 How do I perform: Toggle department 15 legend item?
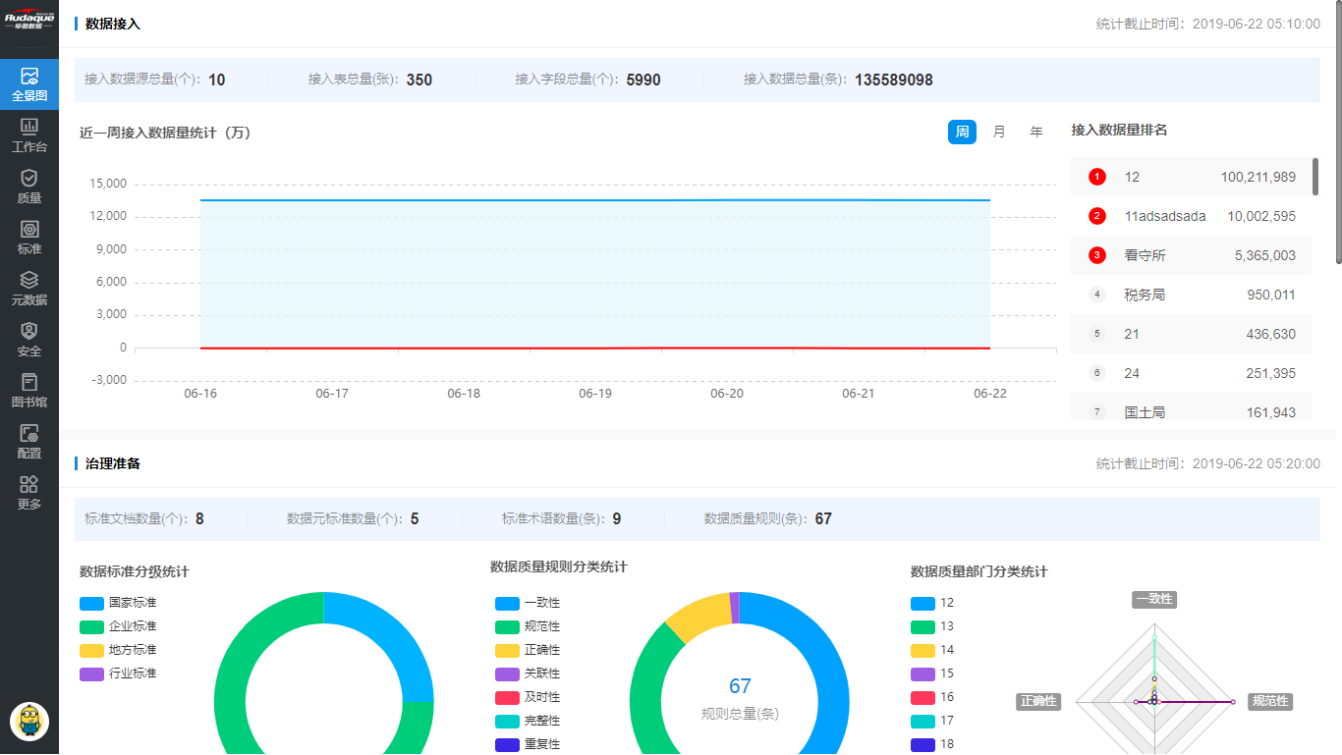(x=932, y=674)
